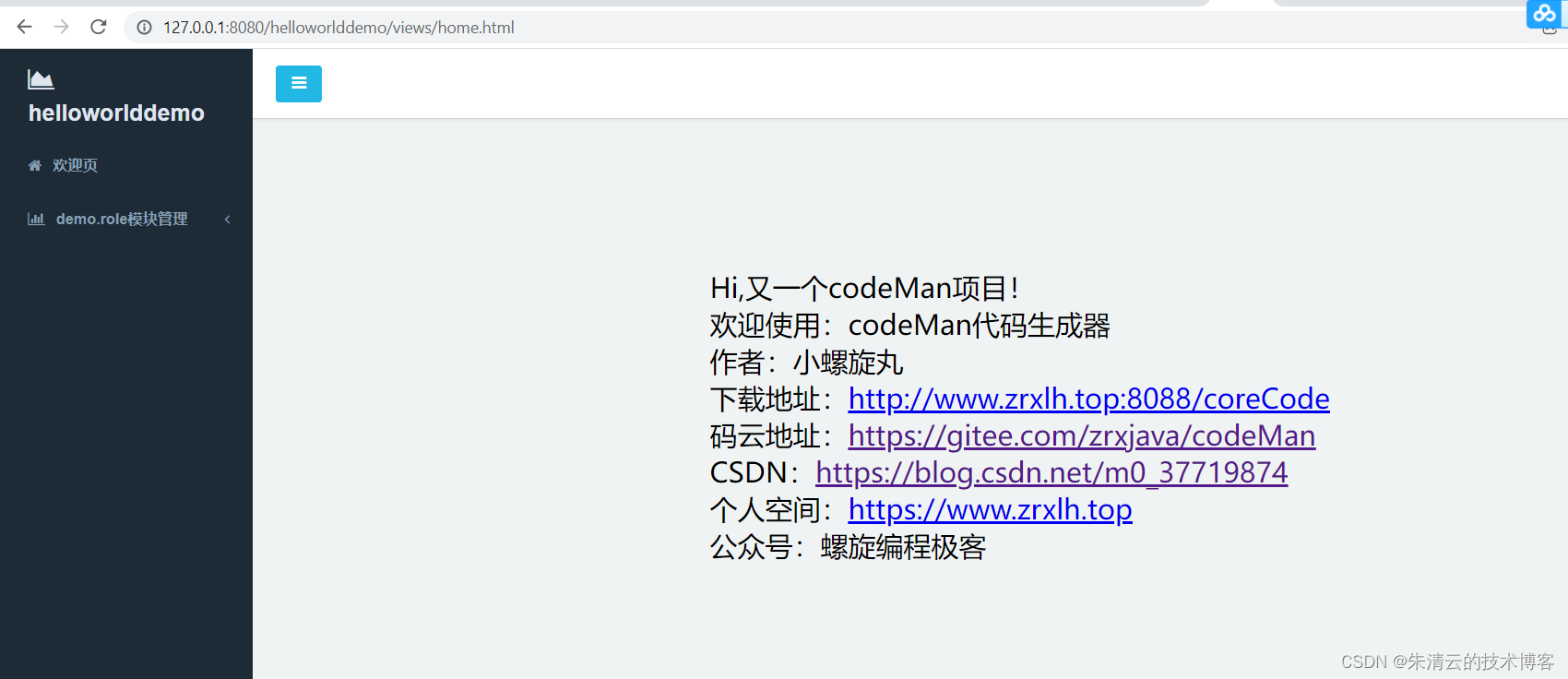Reload the page with refresh icon
Screen dimensions: 1568x679
click(x=99, y=27)
